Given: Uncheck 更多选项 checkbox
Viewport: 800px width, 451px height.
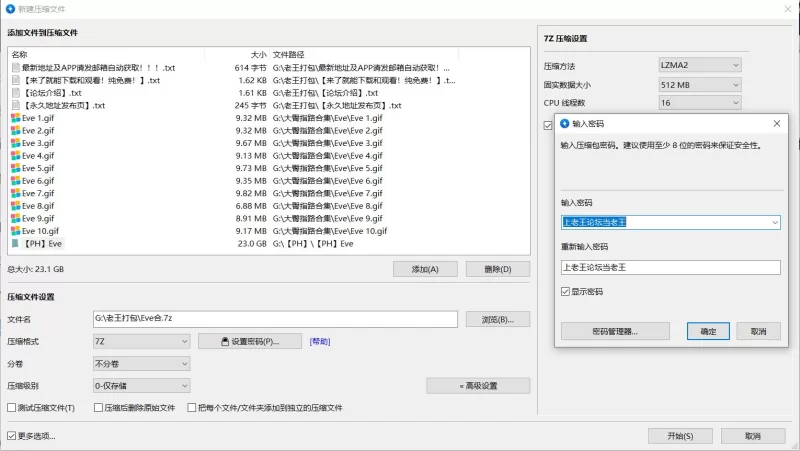Looking at the screenshot, I should 11,436.
